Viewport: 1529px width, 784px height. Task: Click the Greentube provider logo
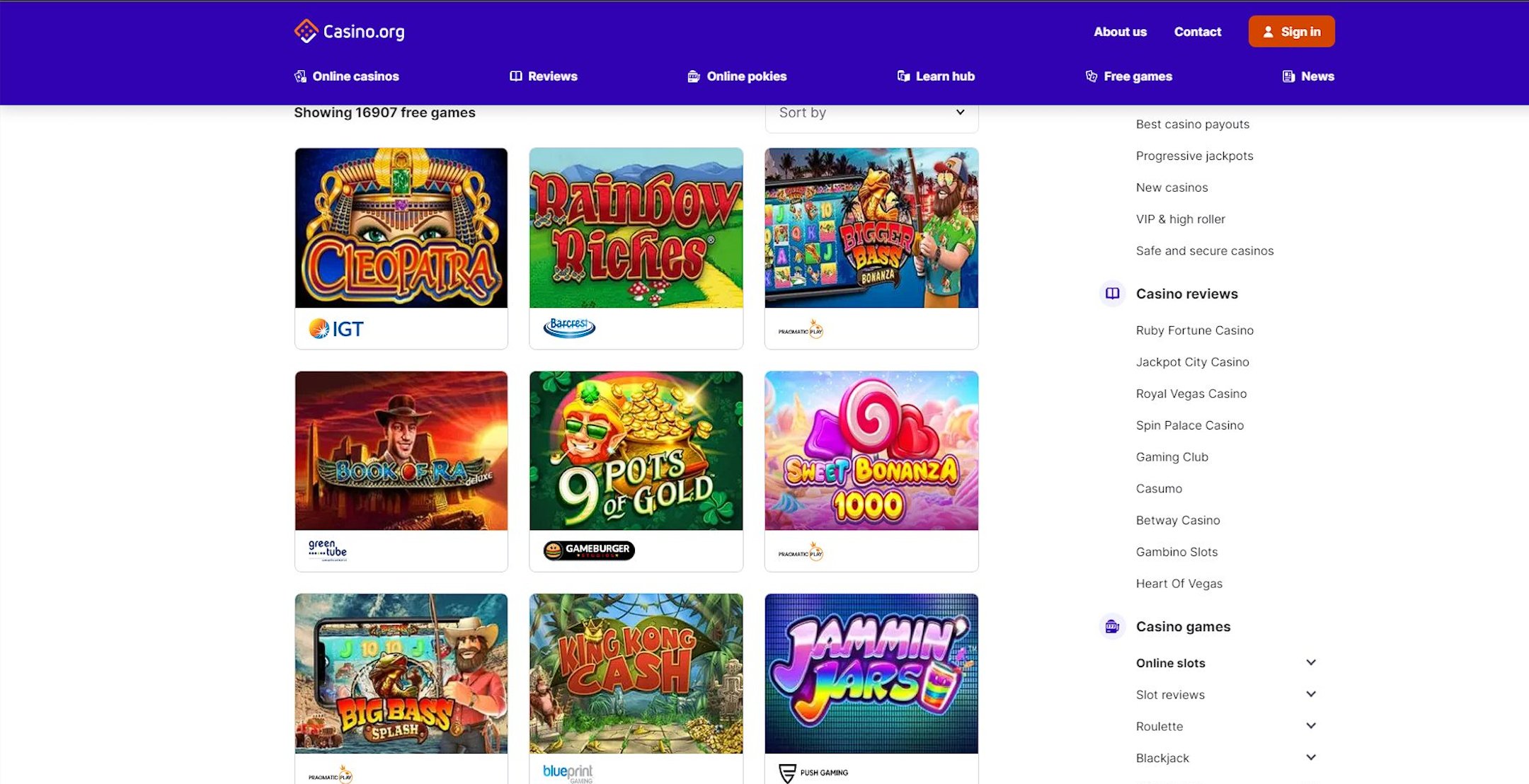pos(328,550)
